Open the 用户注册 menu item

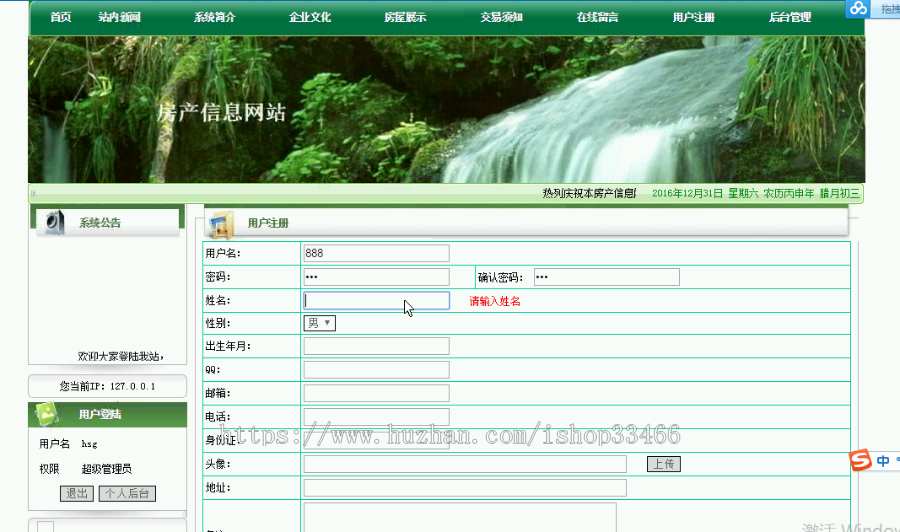click(693, 17)
